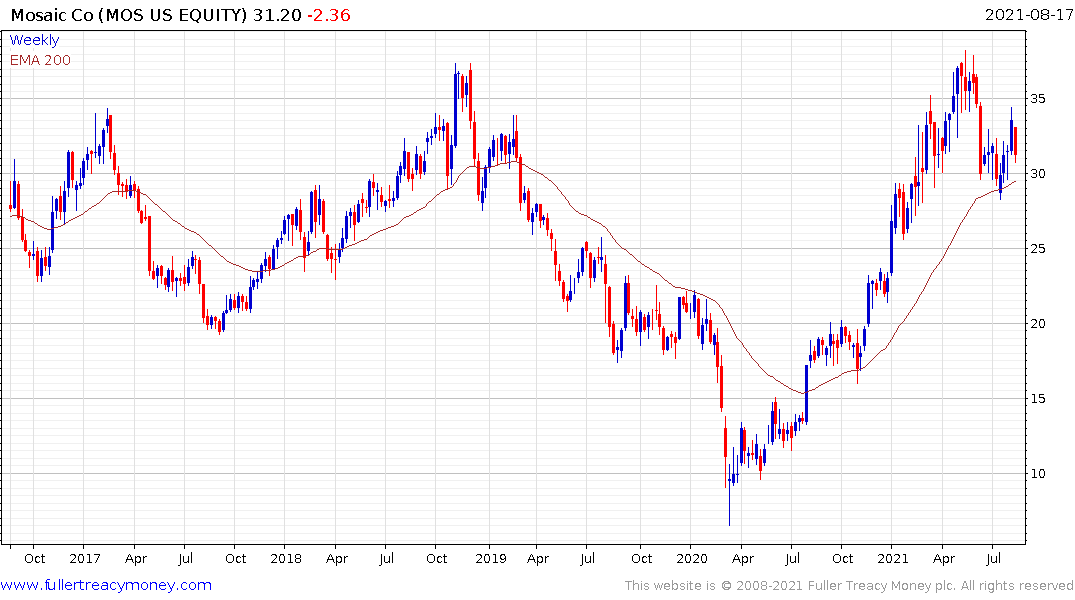
Task: Click the 10 price axis label
Action: [x=1038, y=473]
